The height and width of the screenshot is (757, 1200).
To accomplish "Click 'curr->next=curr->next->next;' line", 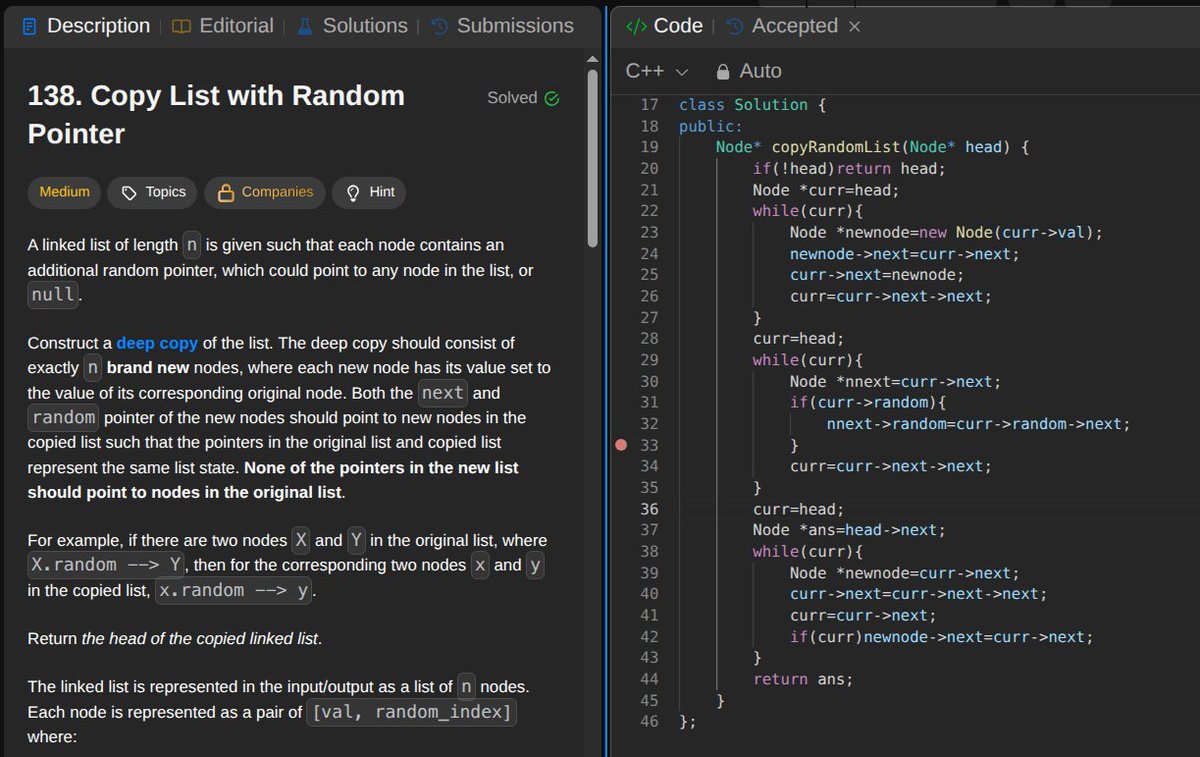I will click(918, 594).
